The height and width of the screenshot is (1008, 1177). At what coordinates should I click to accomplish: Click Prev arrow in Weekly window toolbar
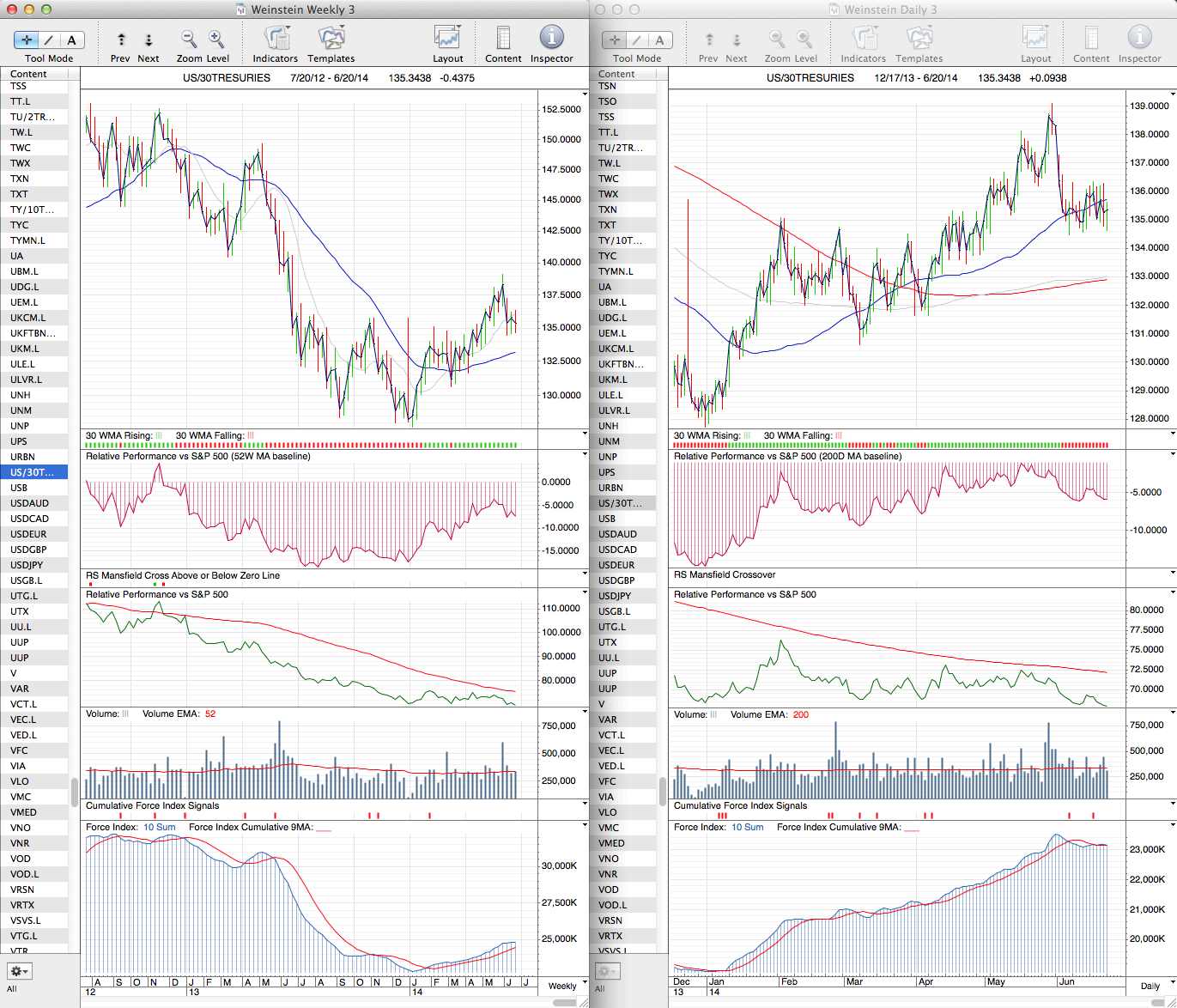pos(121,40)
